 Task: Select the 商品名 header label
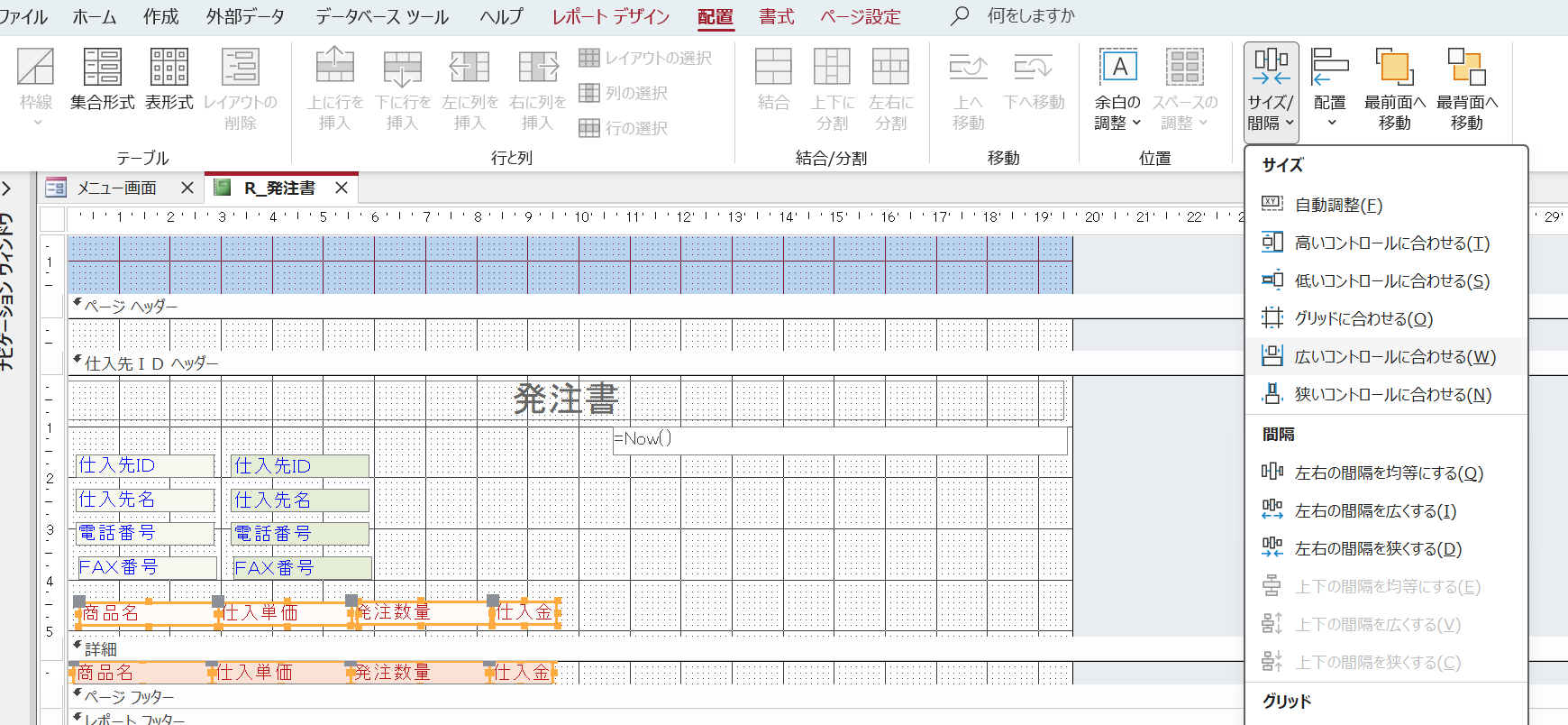(148, 613)
